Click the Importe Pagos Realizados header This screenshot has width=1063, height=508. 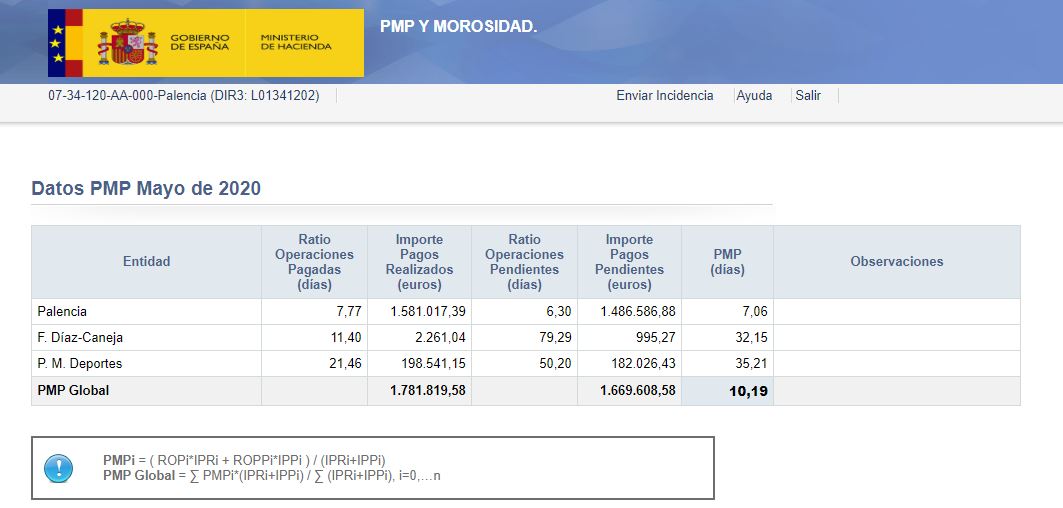pos(419,262)
